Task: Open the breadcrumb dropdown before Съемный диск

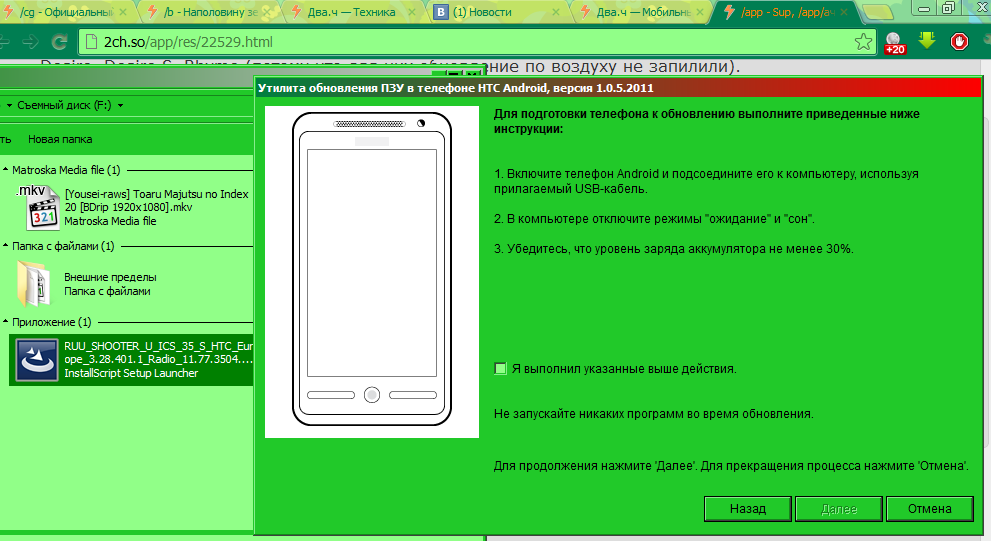Action: [x=9, y=106]
